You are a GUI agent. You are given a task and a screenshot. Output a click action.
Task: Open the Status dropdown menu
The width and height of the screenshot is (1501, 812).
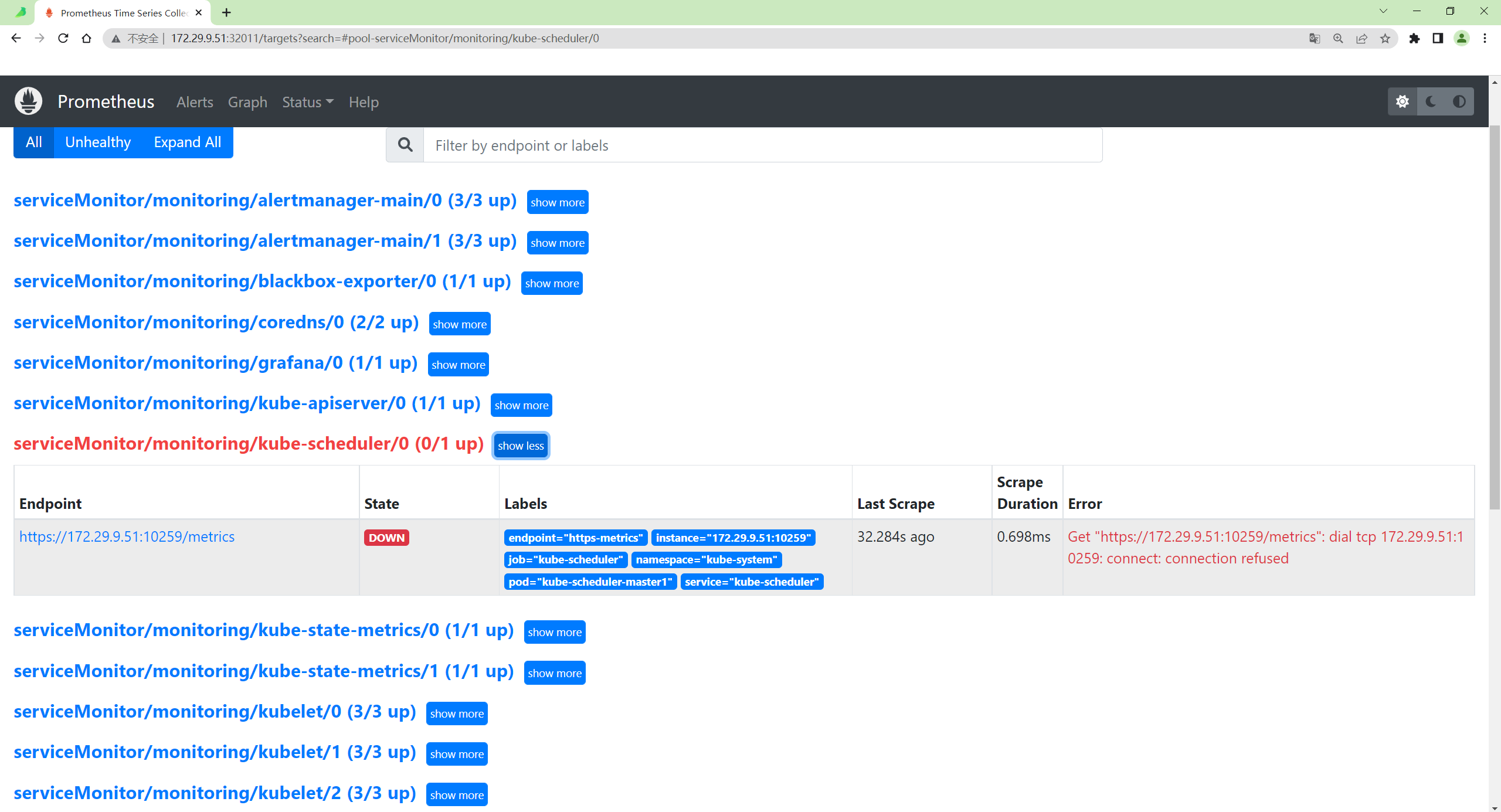click(308, 102)
